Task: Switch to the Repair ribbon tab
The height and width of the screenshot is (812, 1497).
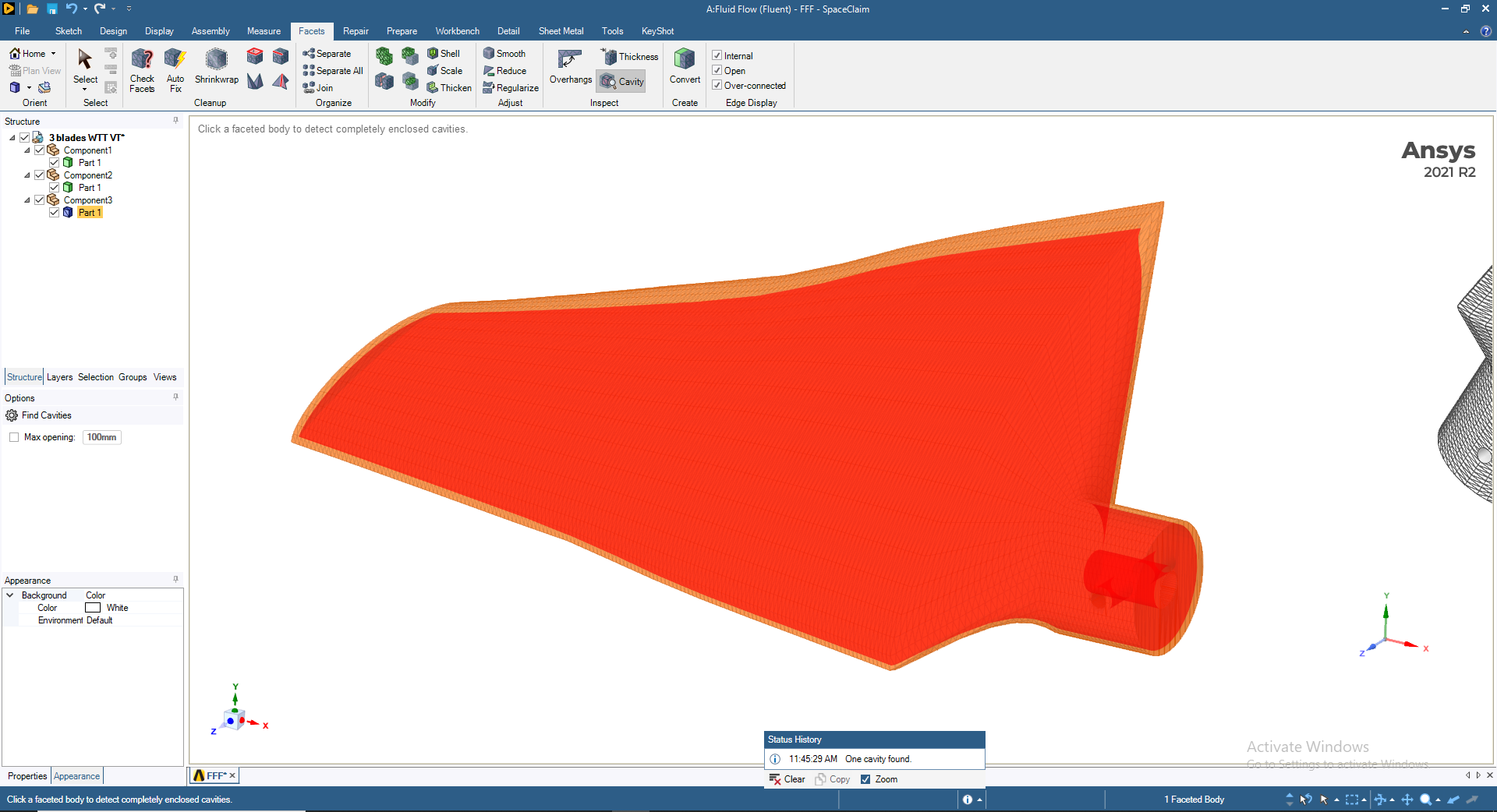Action: click(356, 31)
